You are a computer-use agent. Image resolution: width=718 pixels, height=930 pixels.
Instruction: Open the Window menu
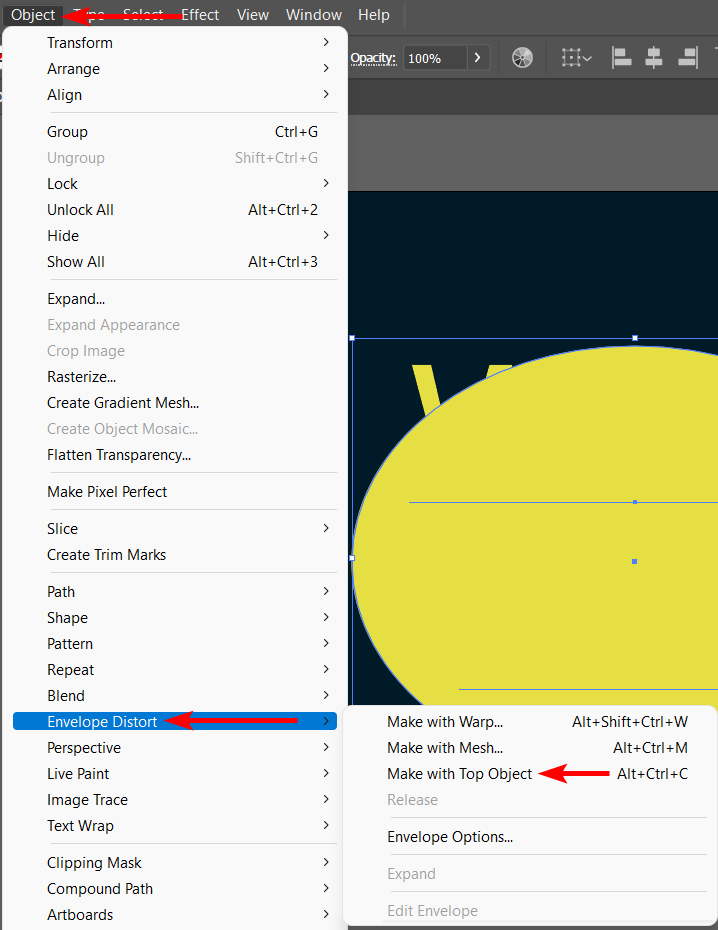313,15
